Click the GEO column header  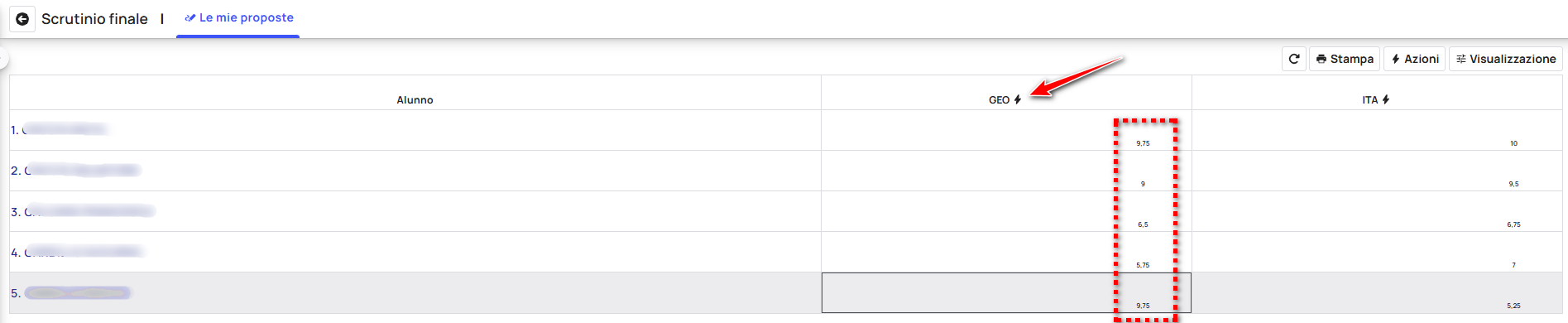tap(1000, 100)
